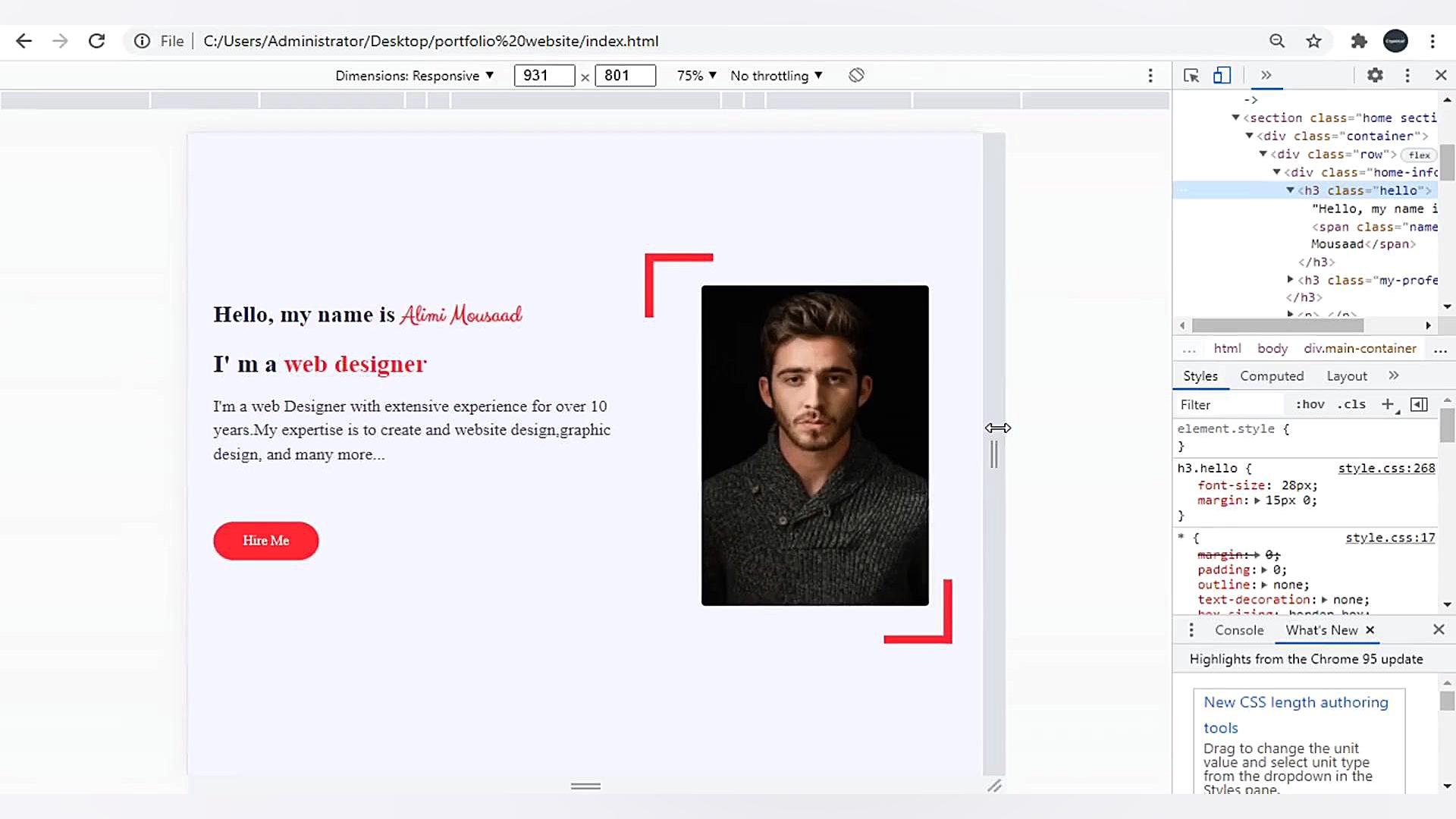The width and height of the screenshot is (1456, 819).
Task: Toggle computed styles sidebar icon
Action: (1419, 404)
